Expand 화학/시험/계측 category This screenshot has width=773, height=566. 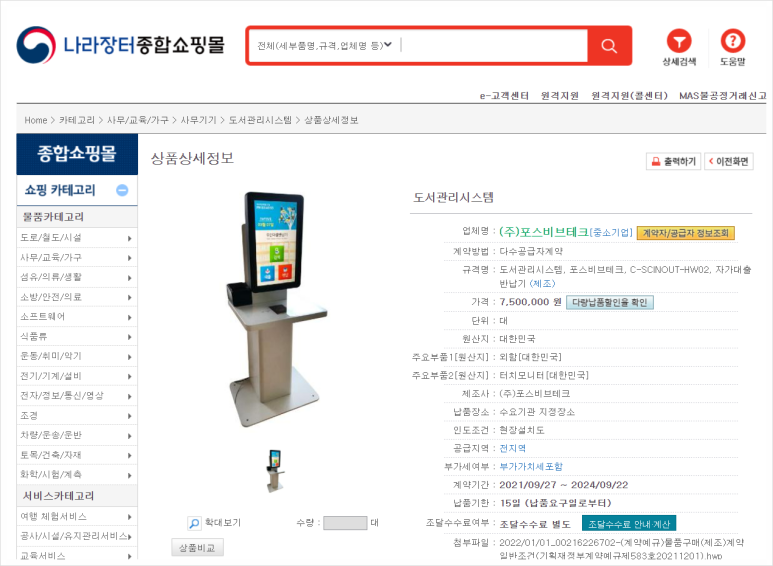click(77, 475)
